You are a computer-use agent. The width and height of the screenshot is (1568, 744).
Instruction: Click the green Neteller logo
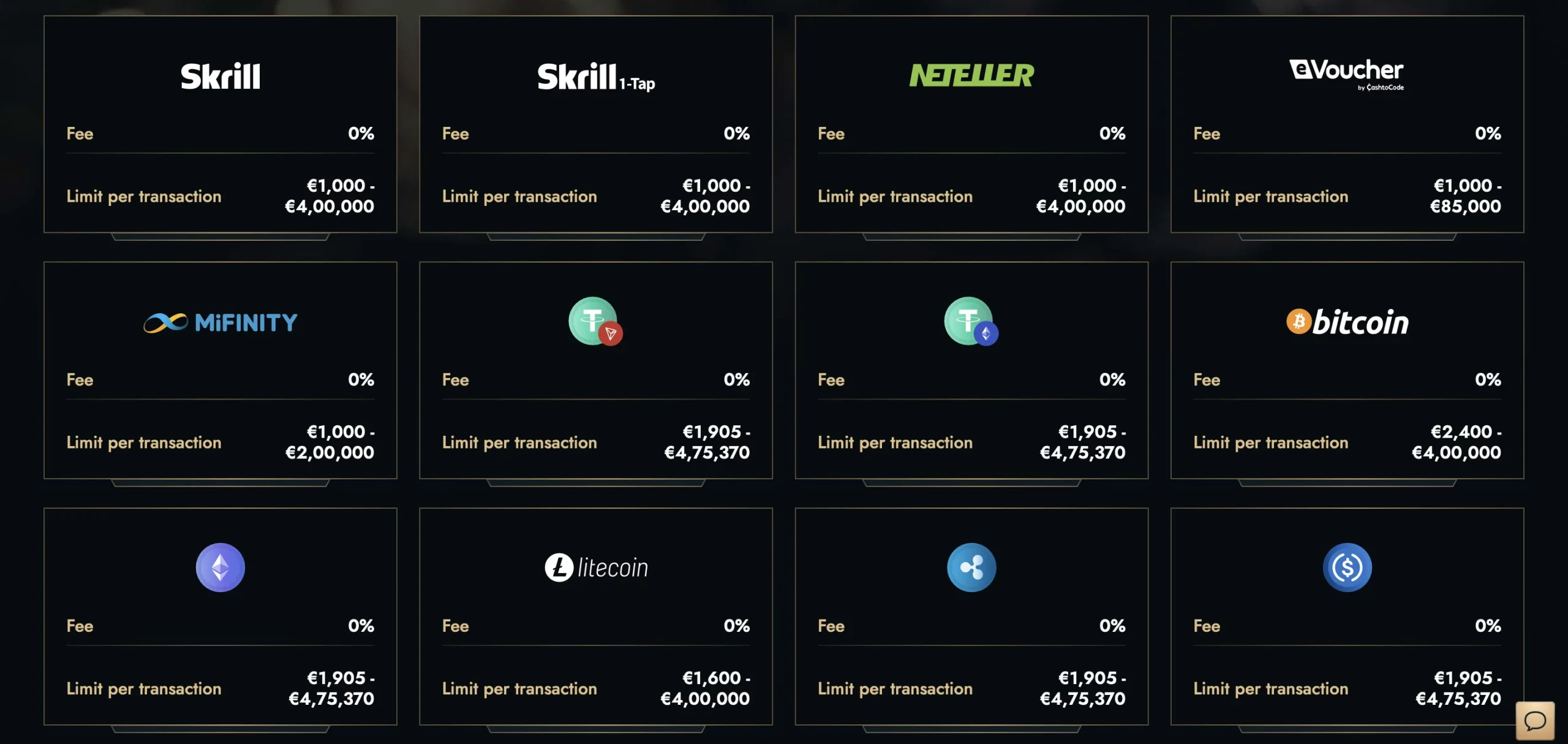click(971, 75)
